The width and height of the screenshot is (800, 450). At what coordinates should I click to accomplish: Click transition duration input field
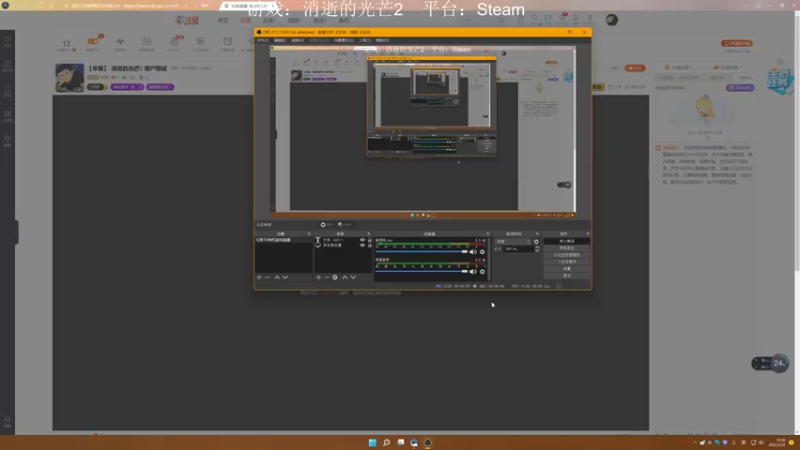pyautogui.click(x=518, y=248)
